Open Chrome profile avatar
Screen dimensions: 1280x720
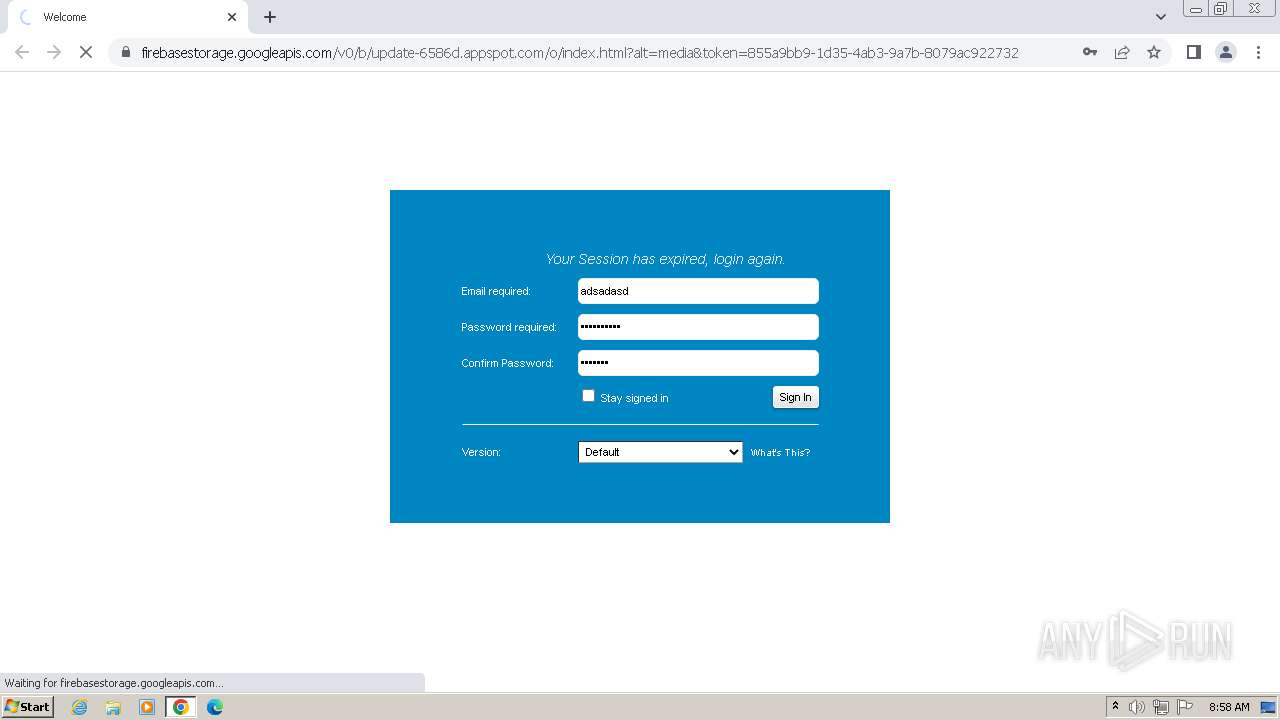(1226, 52)
